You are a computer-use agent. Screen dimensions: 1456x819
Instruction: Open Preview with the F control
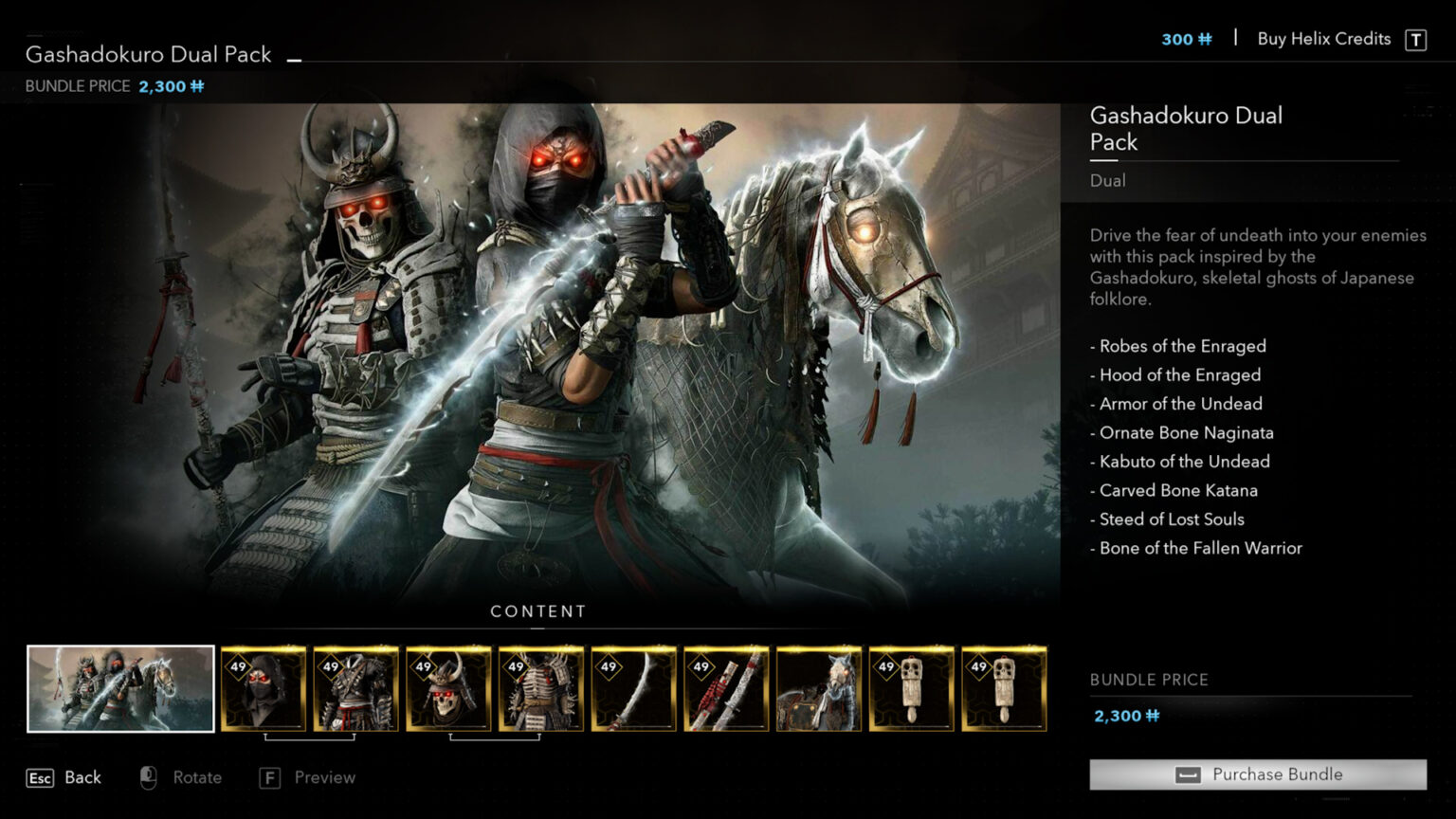pos(305,777)
